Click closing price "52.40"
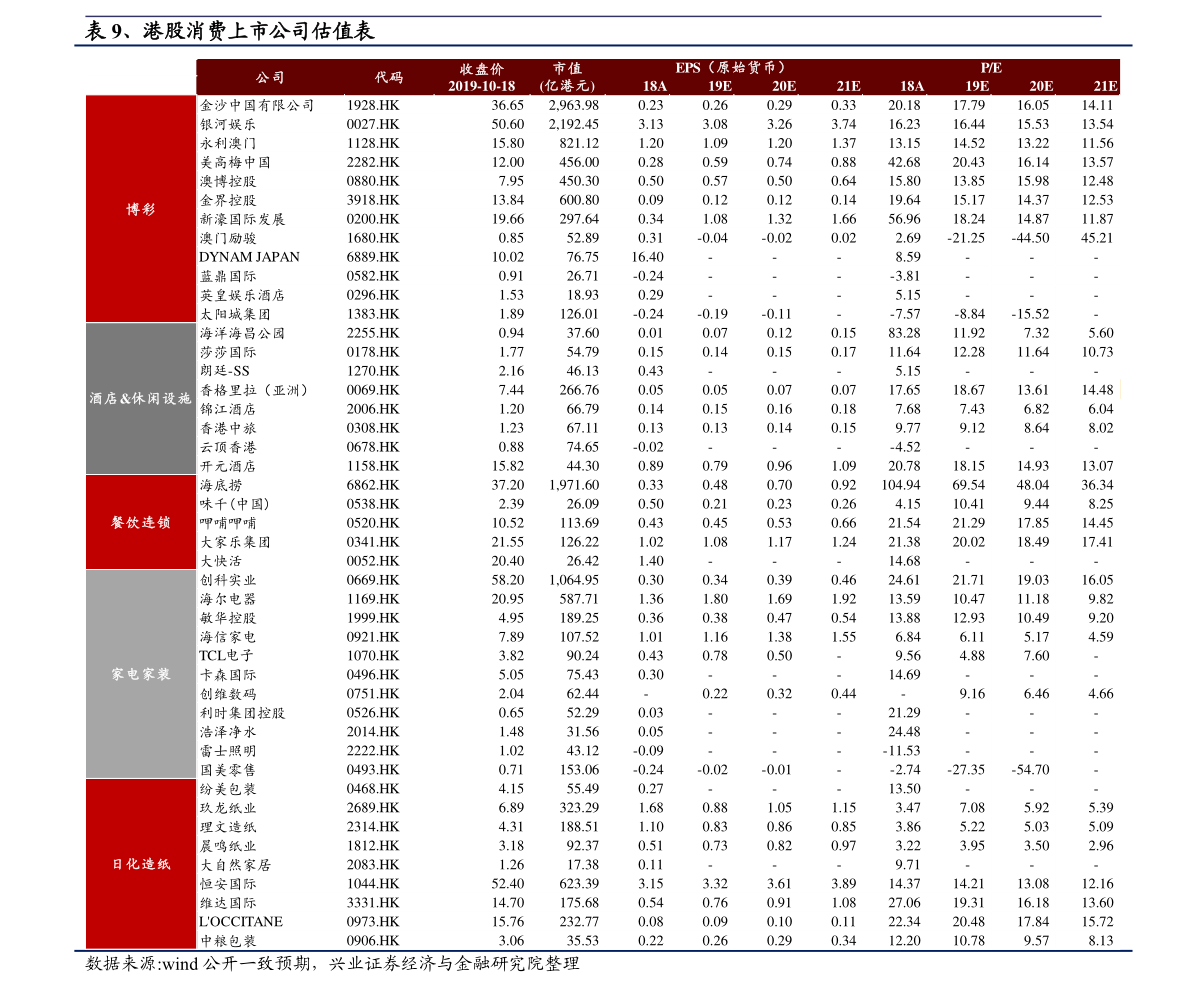The height and width of the screenshot is (994, 1191). coord(508,884)
